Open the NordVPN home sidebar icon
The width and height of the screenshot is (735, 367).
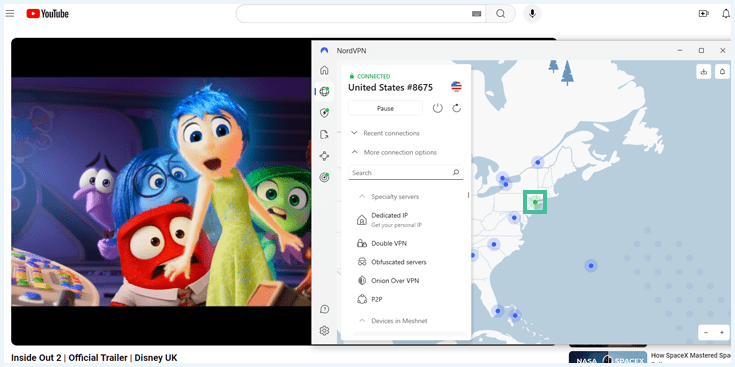coord(324,70)
